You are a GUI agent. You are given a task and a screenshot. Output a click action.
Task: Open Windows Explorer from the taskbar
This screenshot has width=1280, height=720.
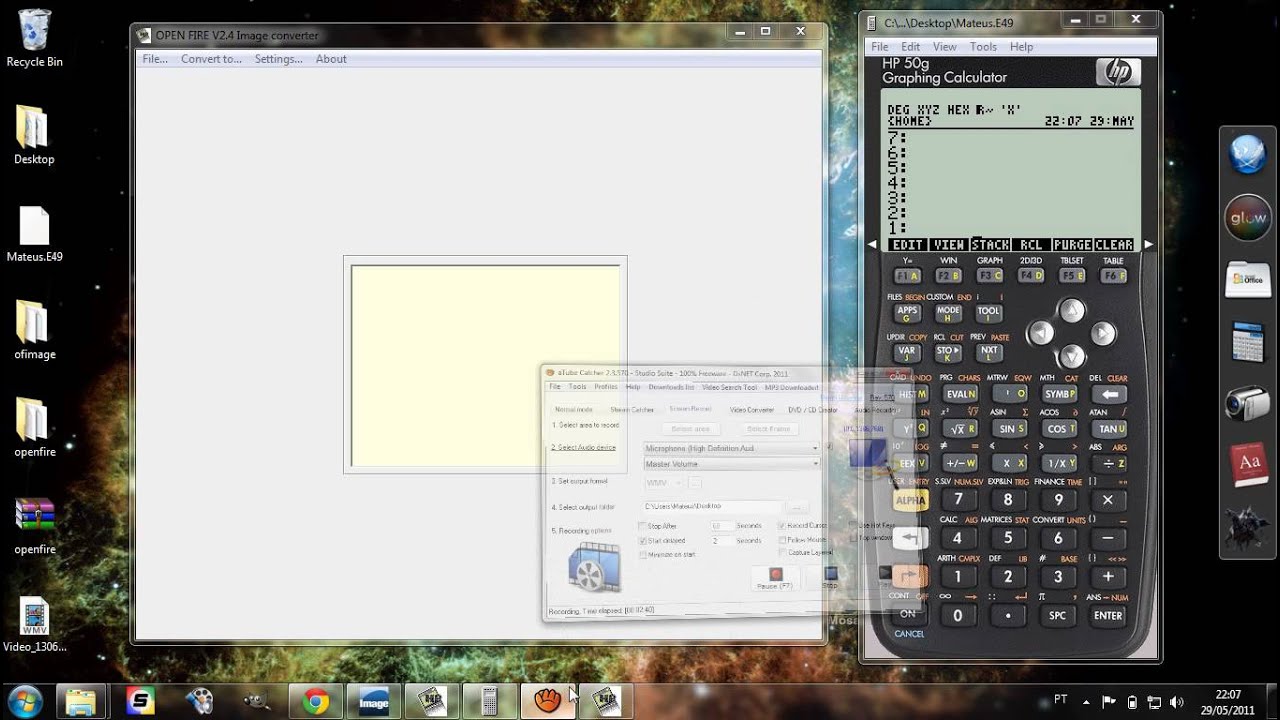point(82,702)
